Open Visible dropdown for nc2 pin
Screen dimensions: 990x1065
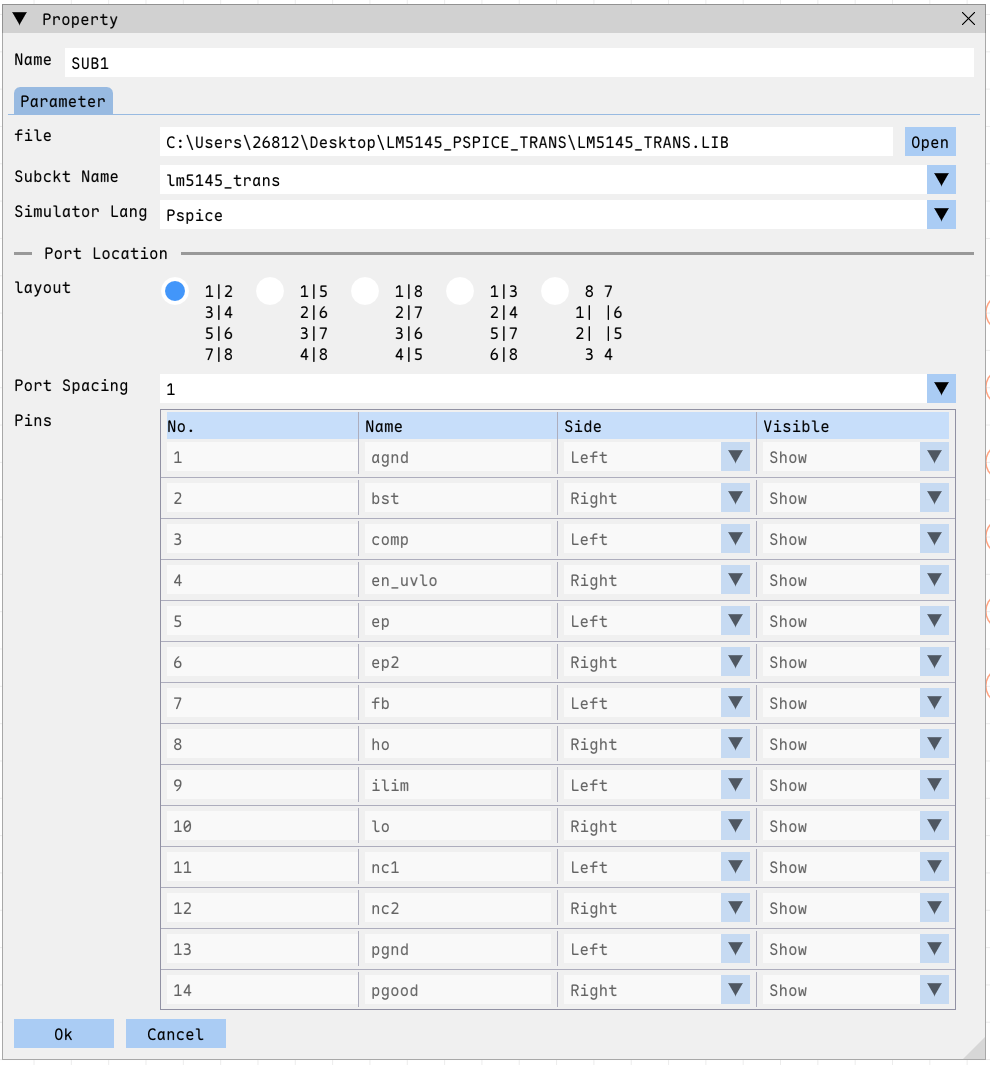[x=934, y=908]
